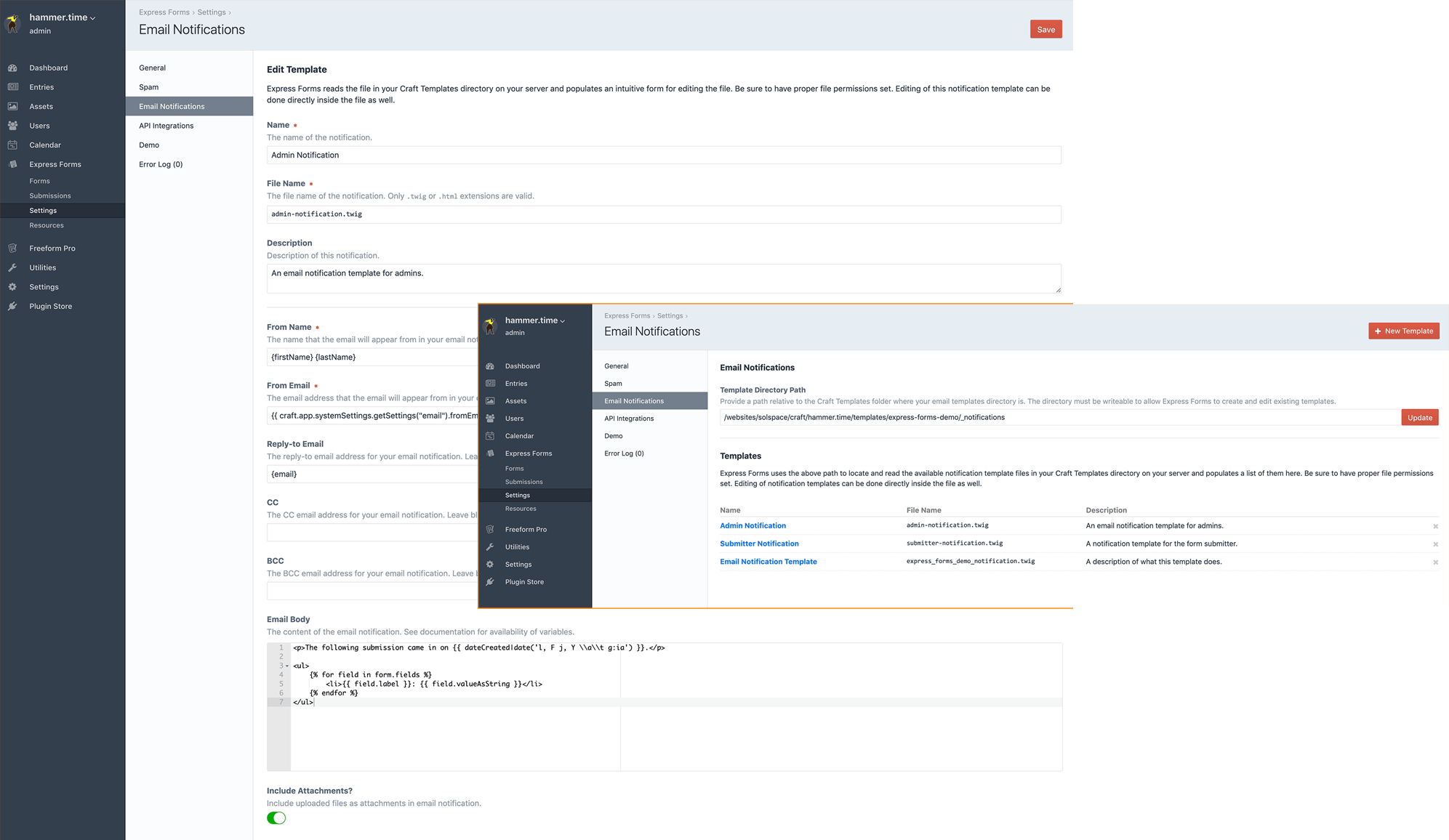The width and height of the screenshot is (1449, 840).
Task: Open the hammer.time site dropdown in main sidebar
Action: pos(63,17)
